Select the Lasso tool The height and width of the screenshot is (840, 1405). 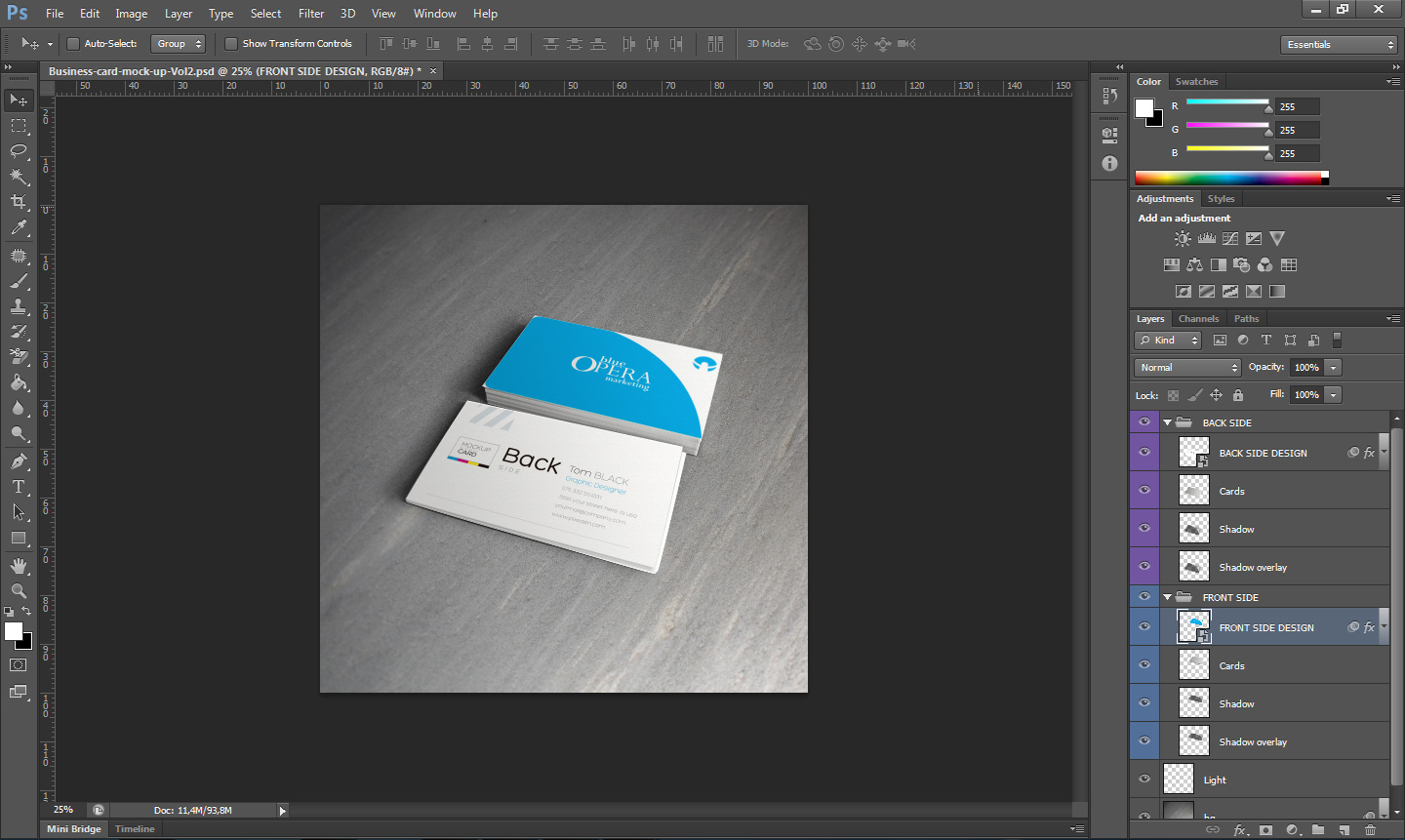click(x=19, y=150)
